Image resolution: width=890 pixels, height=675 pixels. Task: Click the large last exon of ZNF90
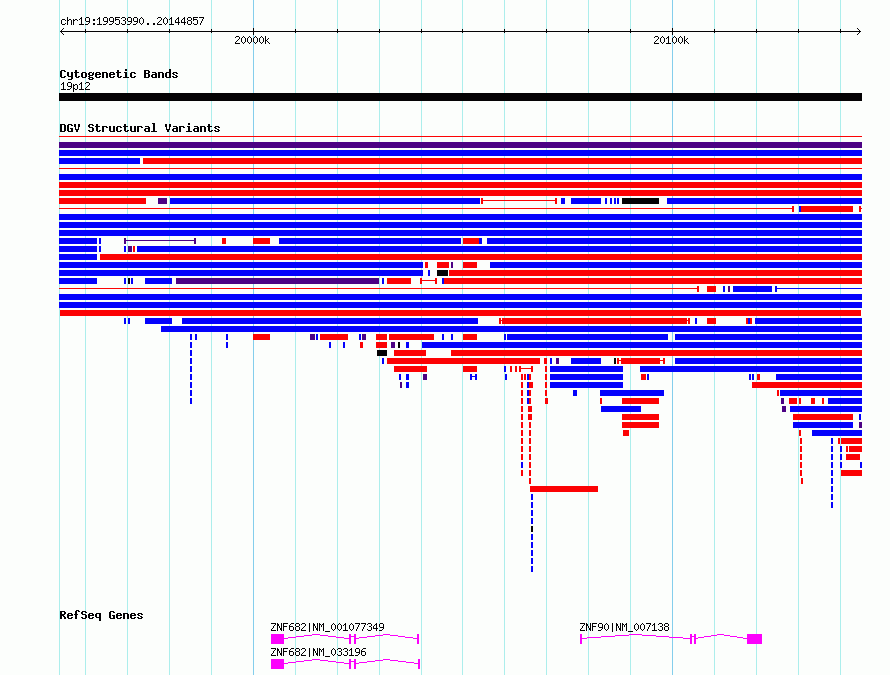pos(754,639)
